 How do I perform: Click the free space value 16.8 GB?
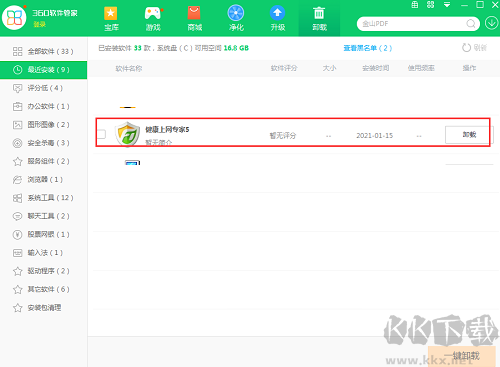pyautogui.click(x=236, y=48)
